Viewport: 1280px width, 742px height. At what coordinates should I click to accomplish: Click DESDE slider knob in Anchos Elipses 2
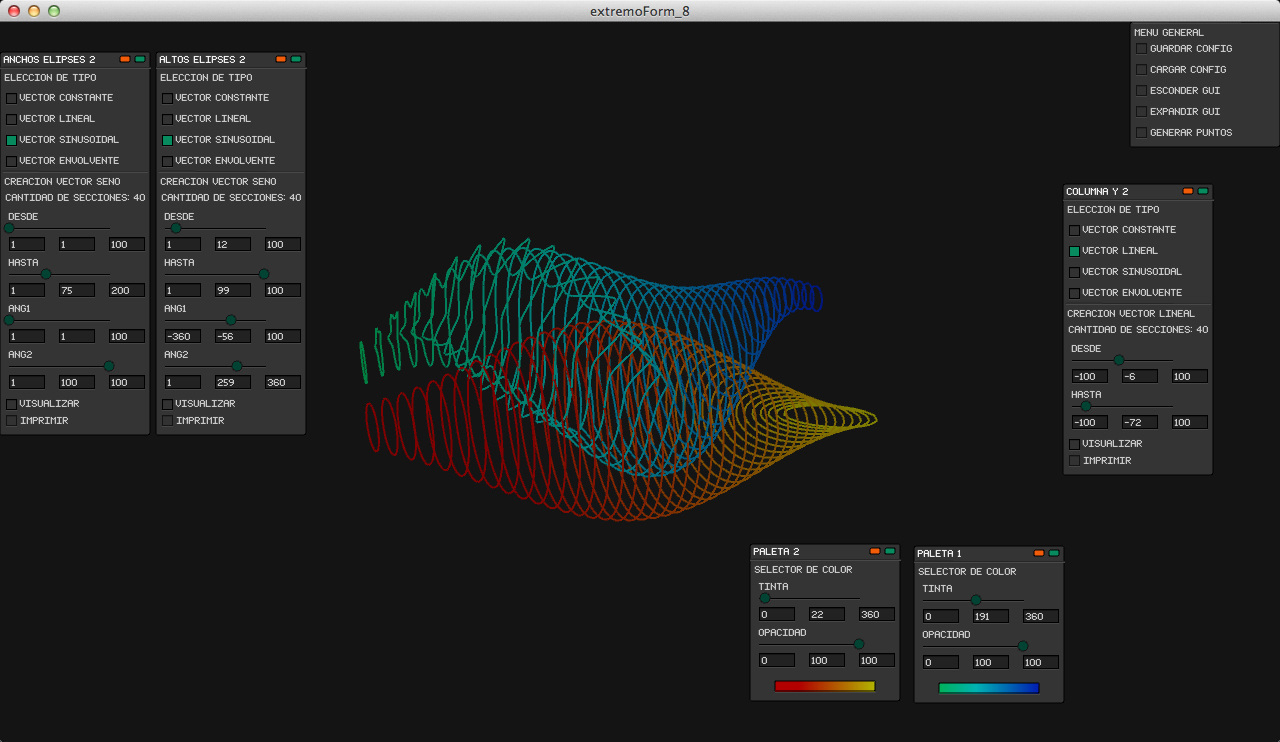(9, 228)
